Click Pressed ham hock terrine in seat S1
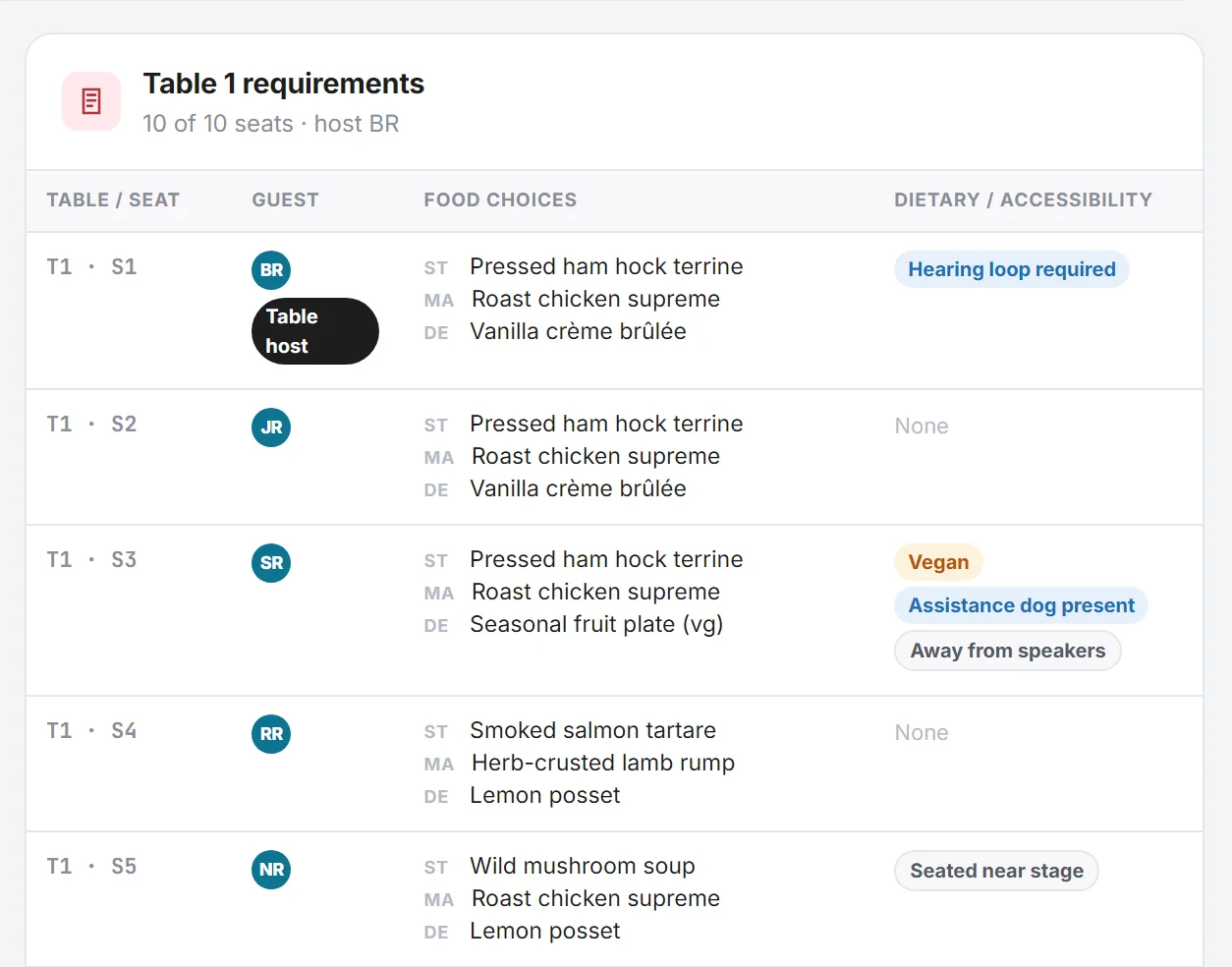This screenshot has width=1232, height=967. point(606,266)
